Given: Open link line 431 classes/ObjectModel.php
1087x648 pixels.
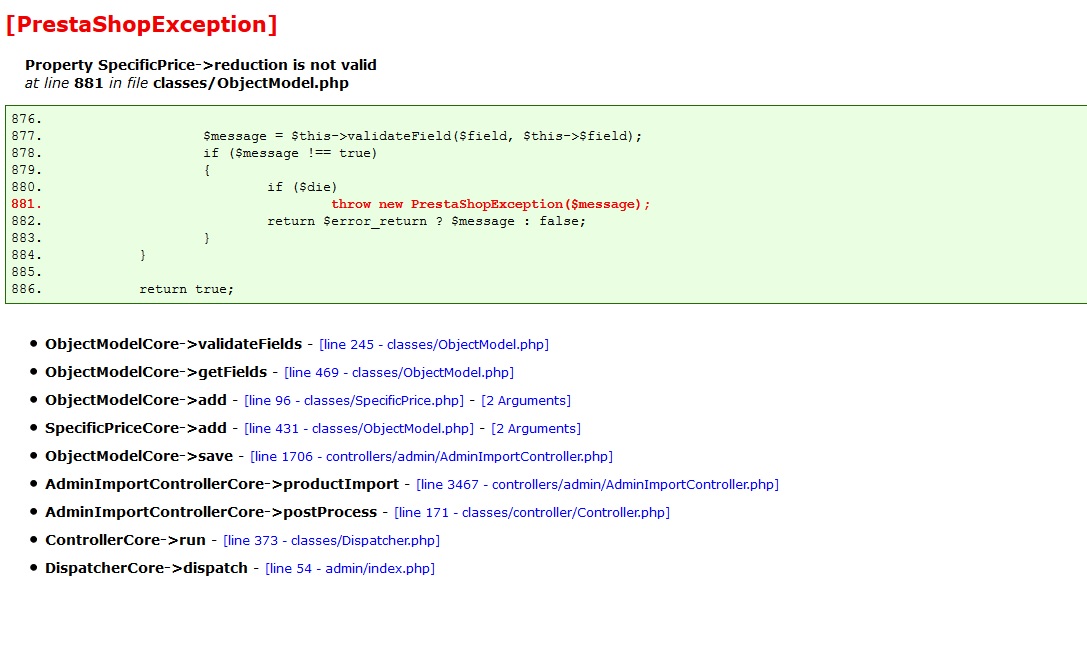Looking at the screenshot, I should click(358, 428).
